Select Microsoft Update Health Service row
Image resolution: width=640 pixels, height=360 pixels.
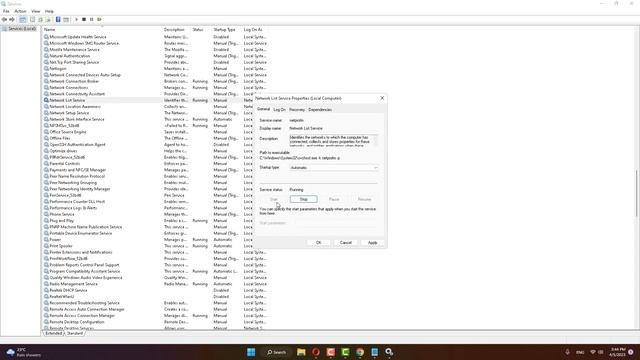155,37
